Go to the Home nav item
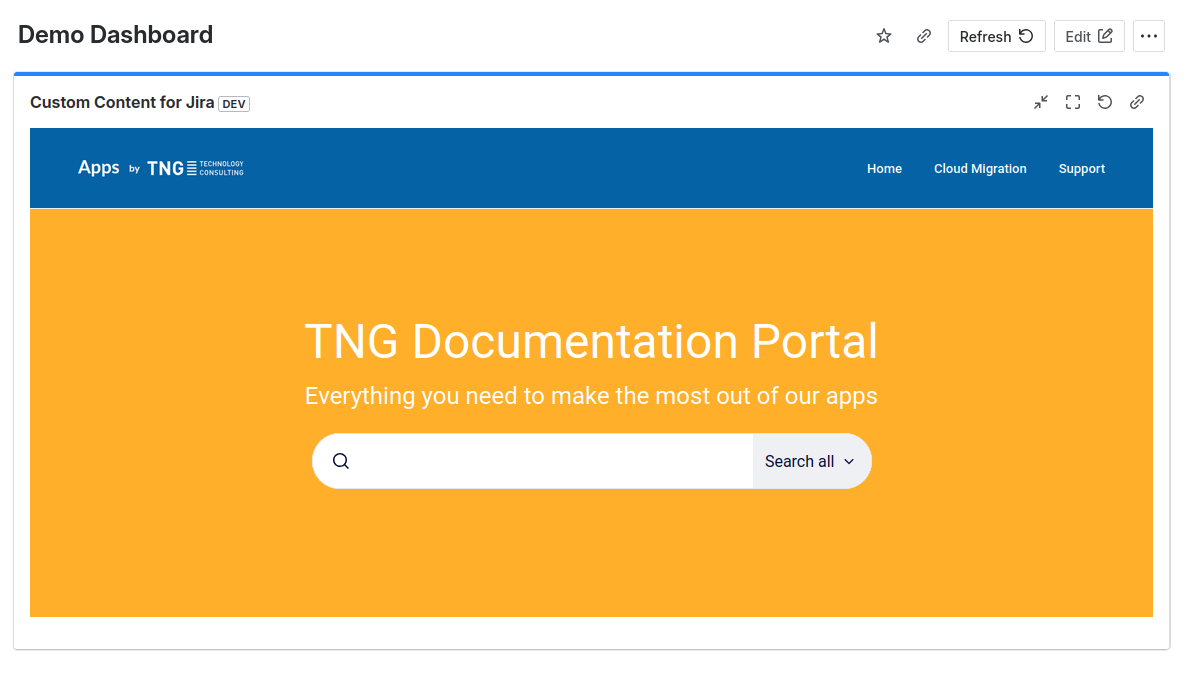This screenshot has width=1186, height=682. pos(884,169)
